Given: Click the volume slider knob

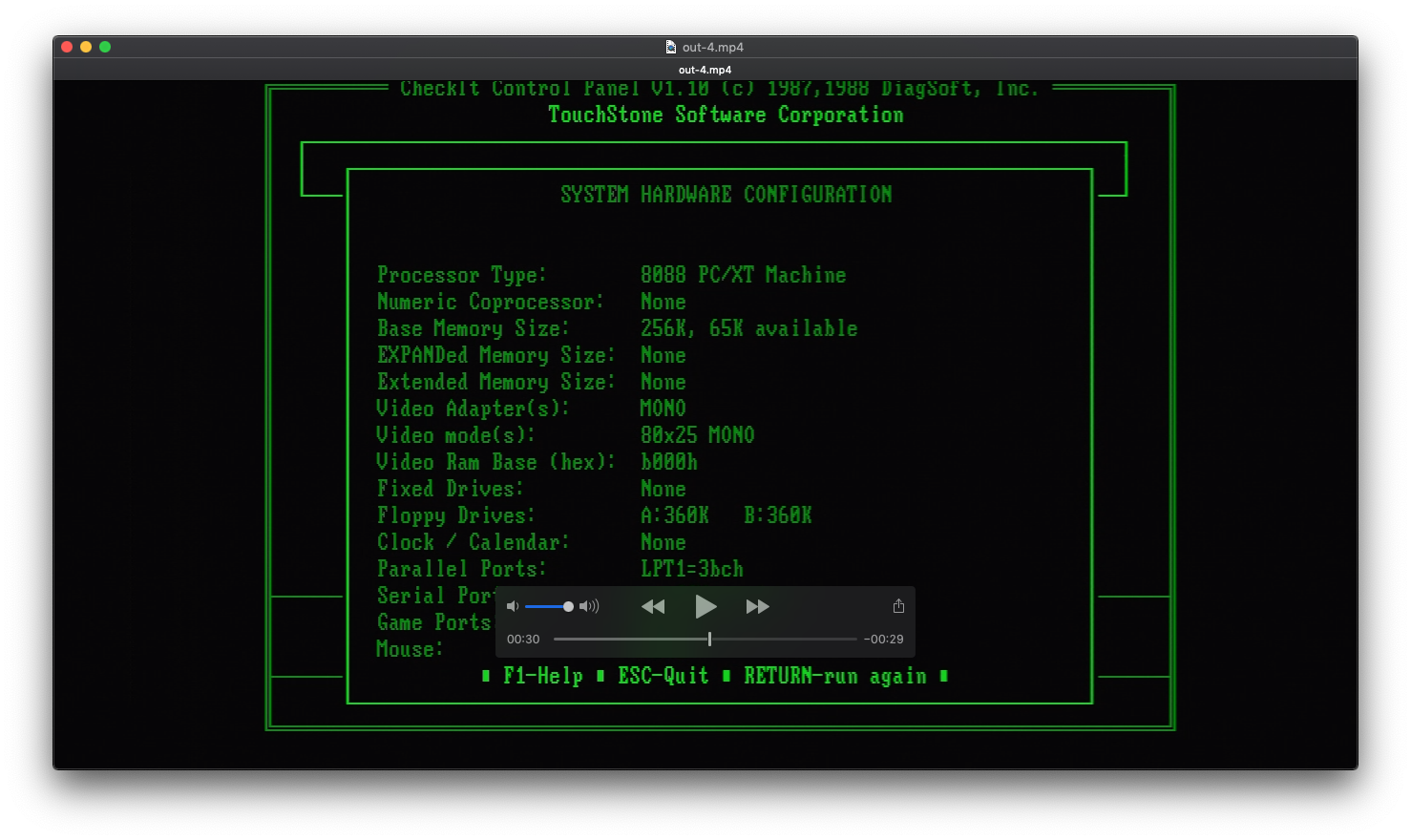Looking at the screenshot, I should [568, 606].
